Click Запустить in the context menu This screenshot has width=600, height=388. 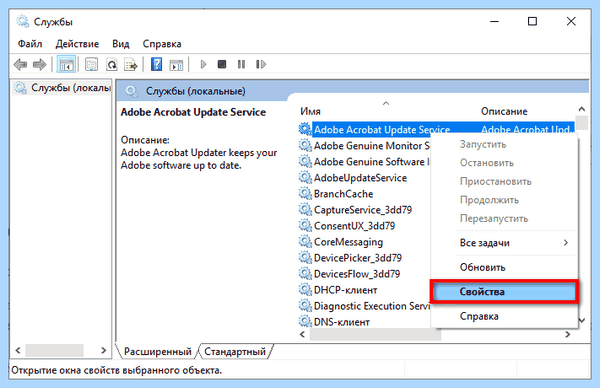click(x=504, y=145)
